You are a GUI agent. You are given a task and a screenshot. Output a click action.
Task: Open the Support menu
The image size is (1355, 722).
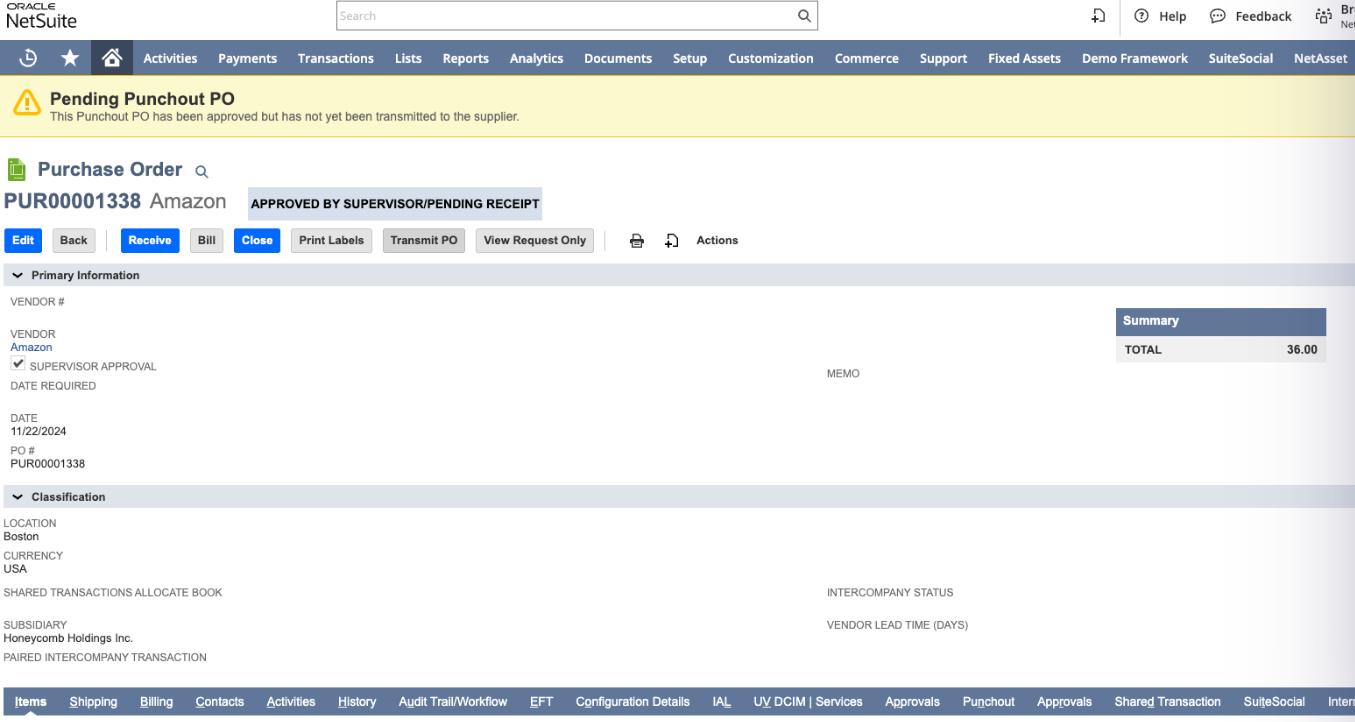944,58
